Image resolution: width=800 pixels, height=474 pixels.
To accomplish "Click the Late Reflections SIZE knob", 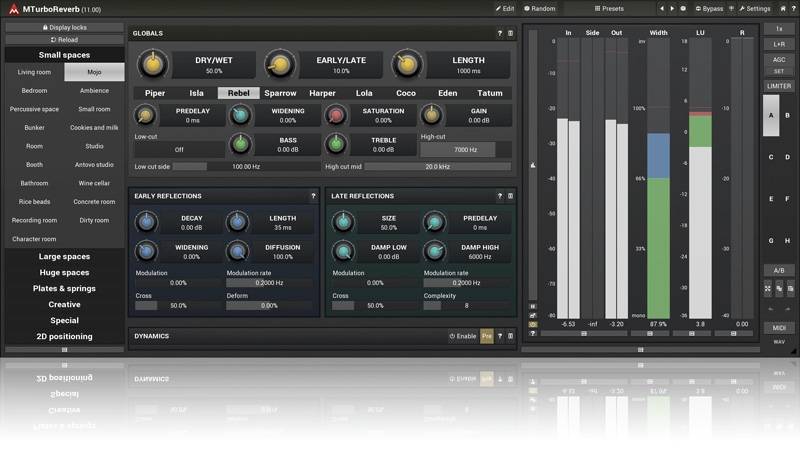I will tap(343, 222).
